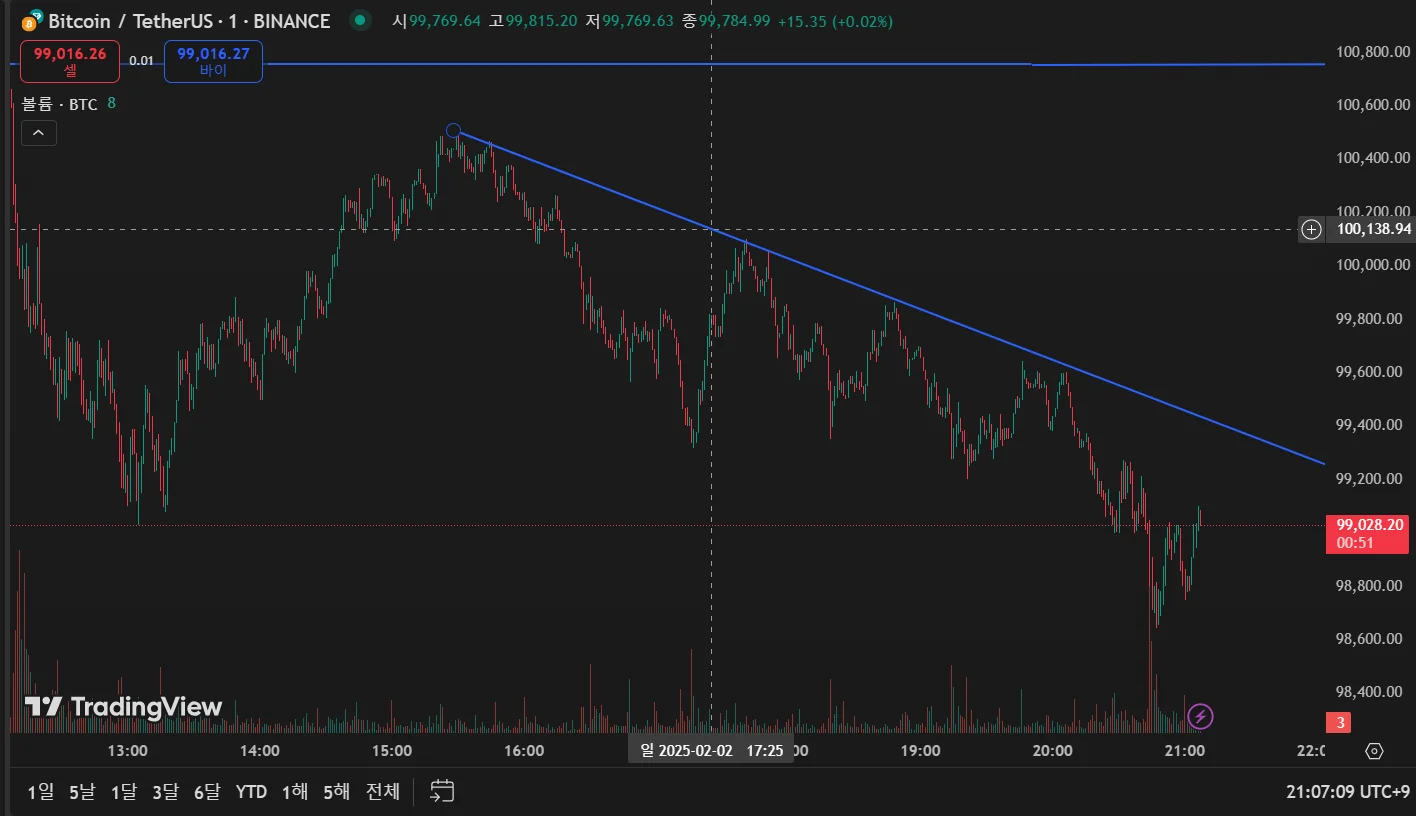The image size is (1416, 816).
Task: Open chart settings via the hexagon gear icon
Action: click(x=1374, y=751)
